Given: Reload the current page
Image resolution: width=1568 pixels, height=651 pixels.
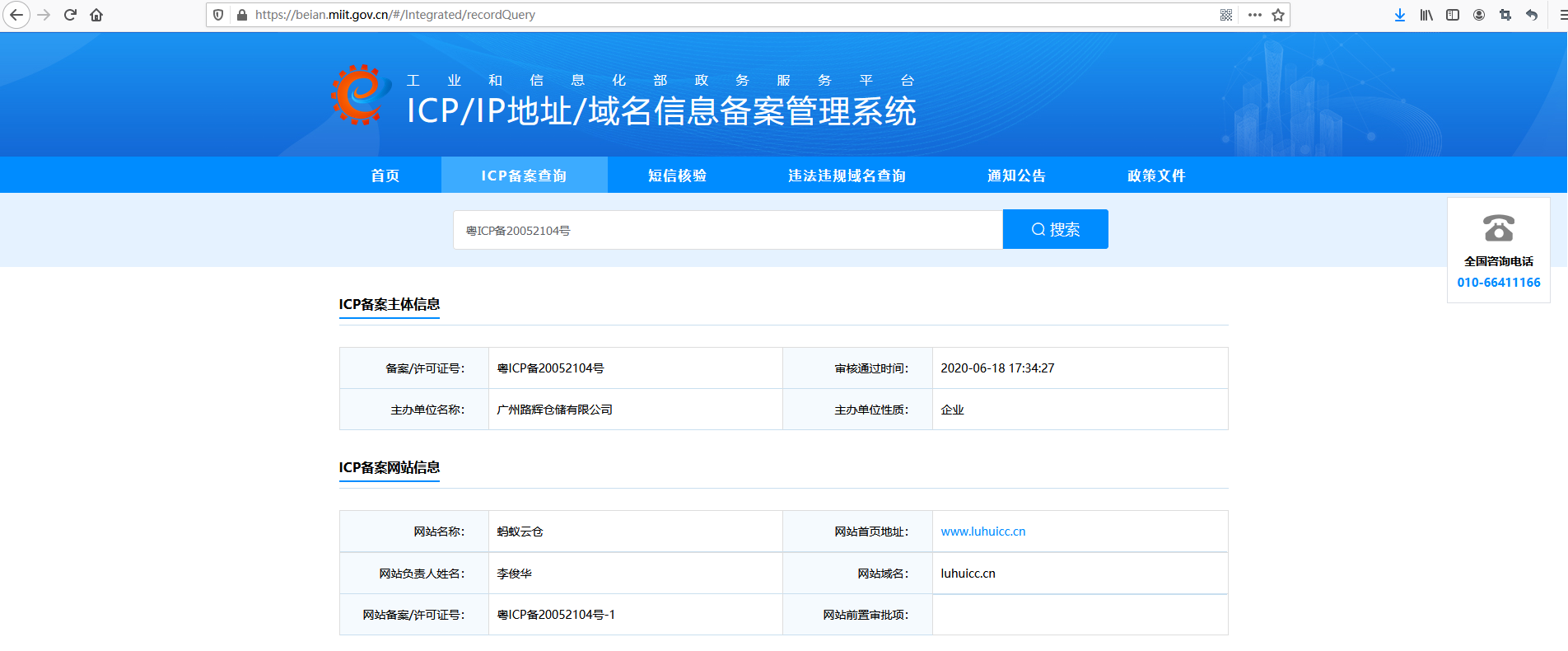Looking at the screenshot, I should (70, 15).
